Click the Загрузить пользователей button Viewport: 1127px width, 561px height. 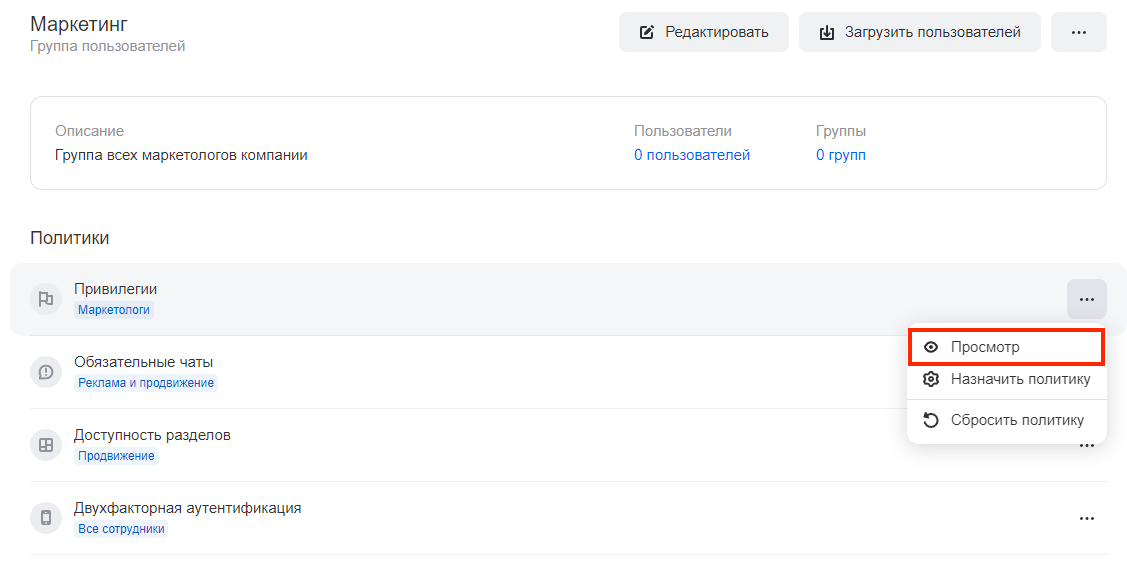coord(920,32)
